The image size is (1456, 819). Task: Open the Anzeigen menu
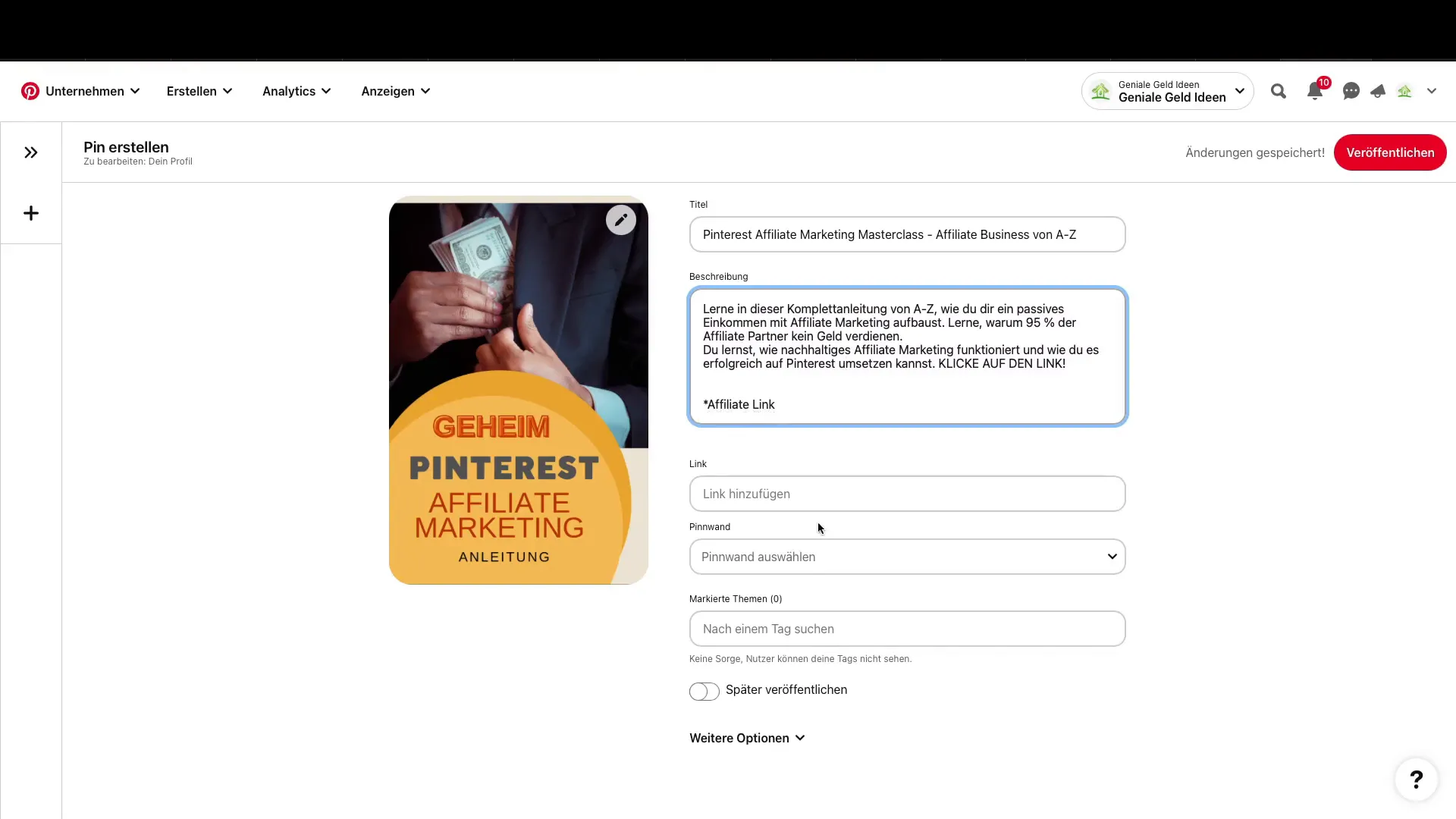[x=395, y=91]
